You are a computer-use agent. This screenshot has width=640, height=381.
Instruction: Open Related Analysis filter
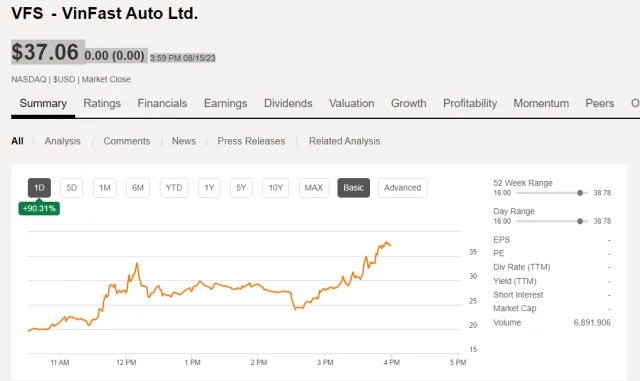coord(344,141)
